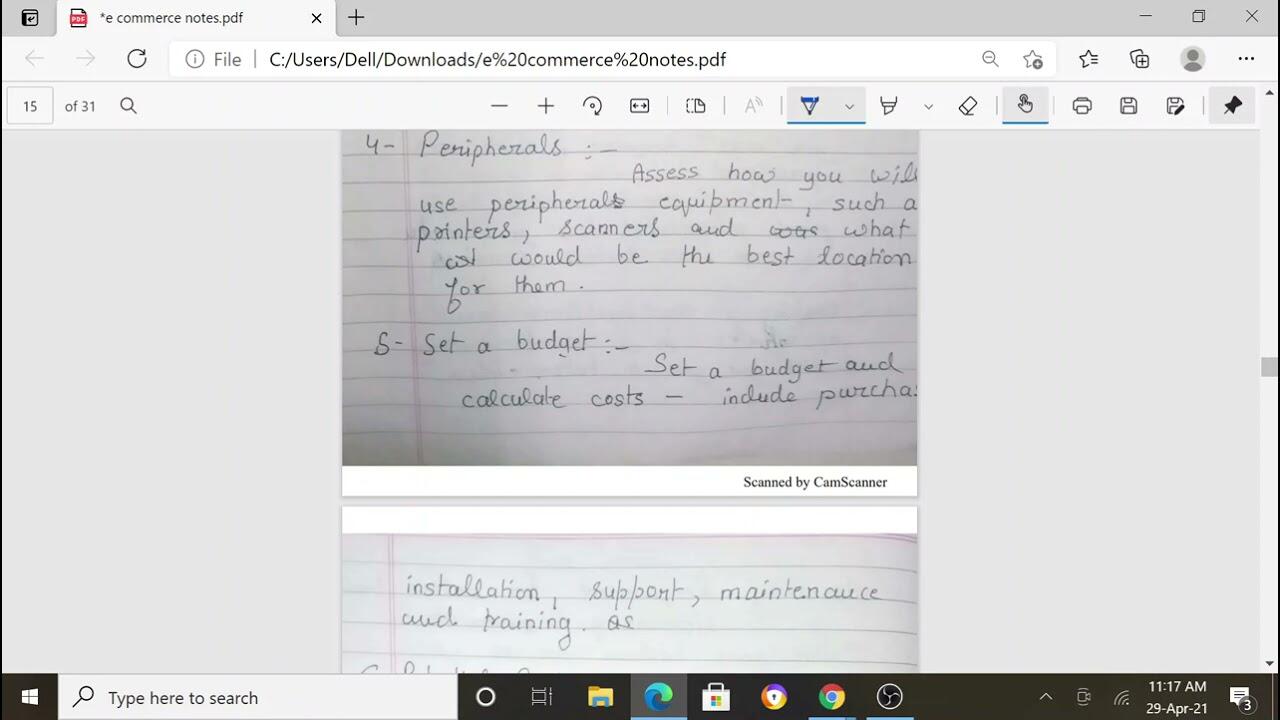Open the browser settings menu
Viewport: 1280px width, 720px height.
coord(1247,59)
